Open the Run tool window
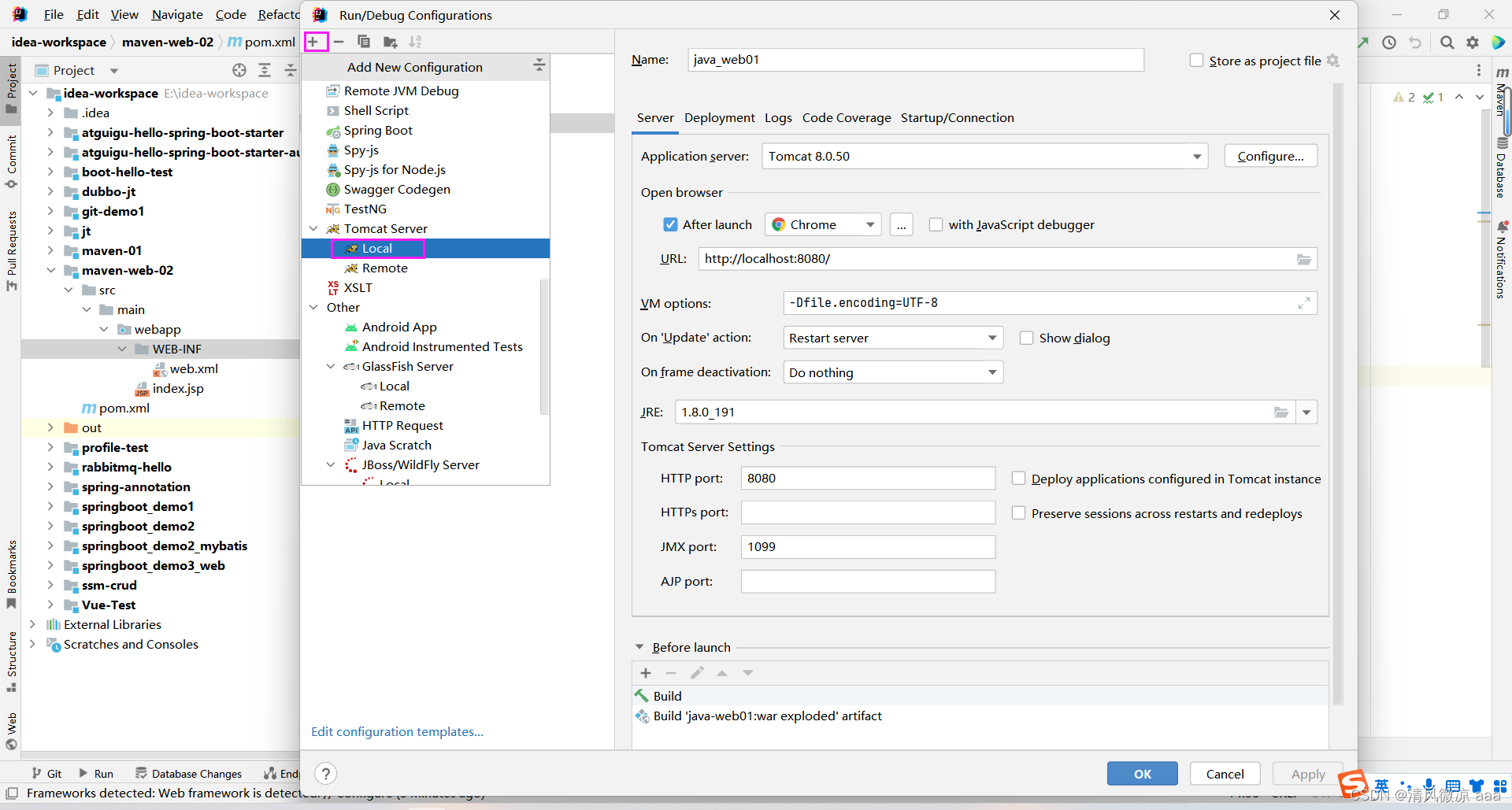1512x810 pixels. pyautogui.click(x=96, y=774)
